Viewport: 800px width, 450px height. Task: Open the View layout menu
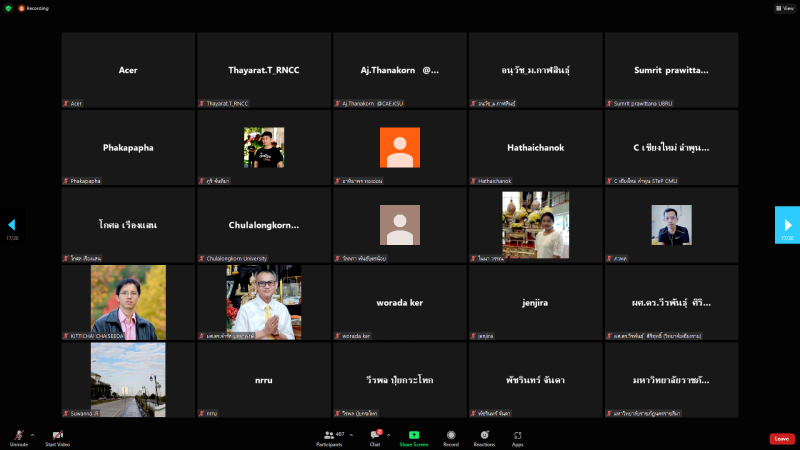(784, 7)
